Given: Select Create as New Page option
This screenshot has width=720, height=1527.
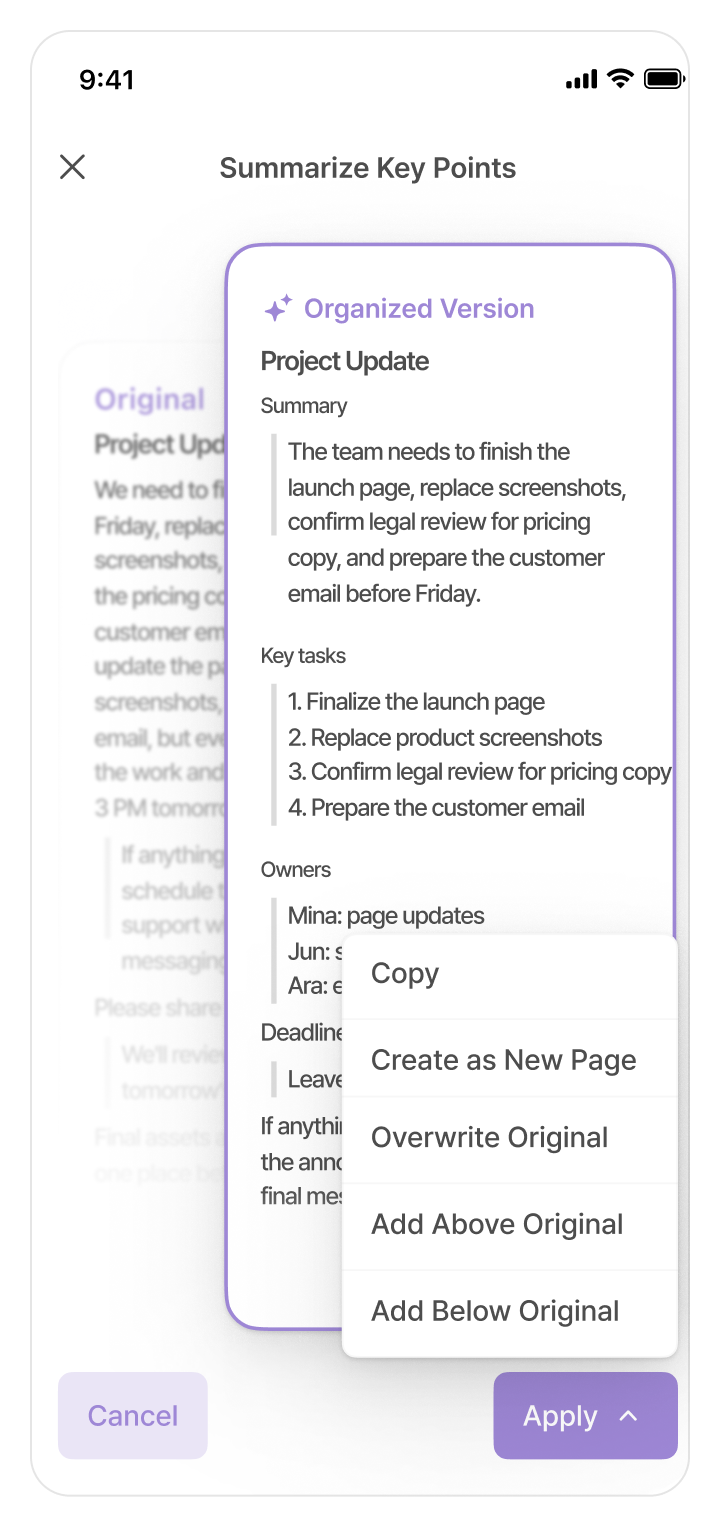Looking at the screenshot, I should pyautogui.click(x=503, y=1060).
